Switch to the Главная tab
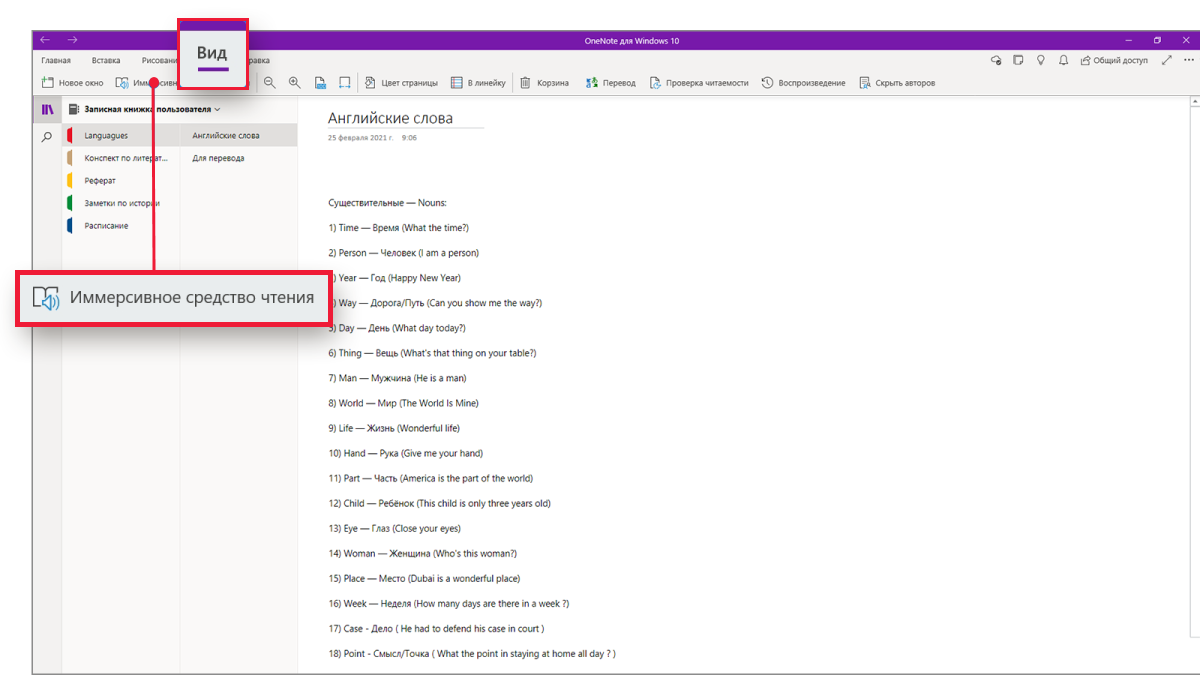Viewport: 1200px width, 675px height. [56, 60]
